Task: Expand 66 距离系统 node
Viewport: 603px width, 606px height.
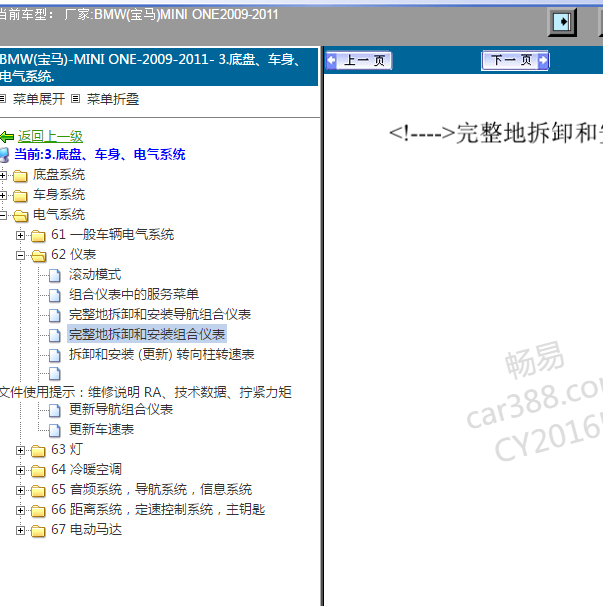Action: point(20,511)
